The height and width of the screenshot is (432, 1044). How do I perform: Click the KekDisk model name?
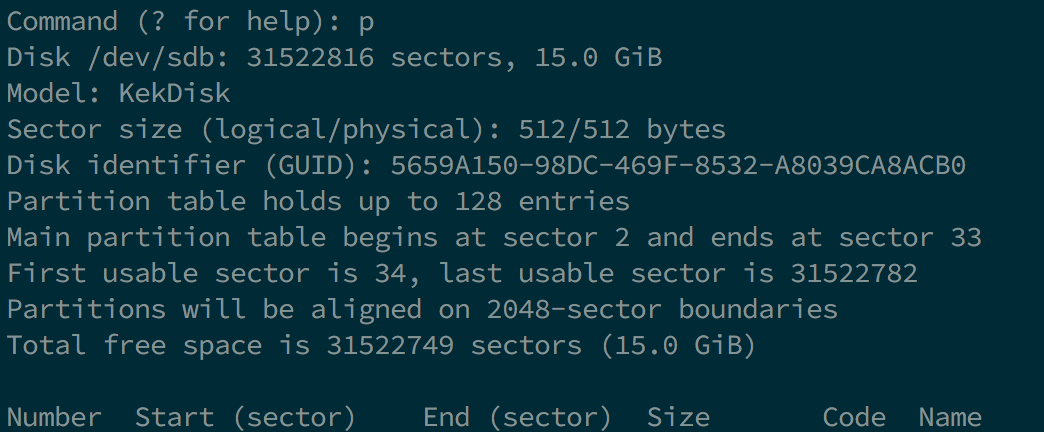coord(174,94)
